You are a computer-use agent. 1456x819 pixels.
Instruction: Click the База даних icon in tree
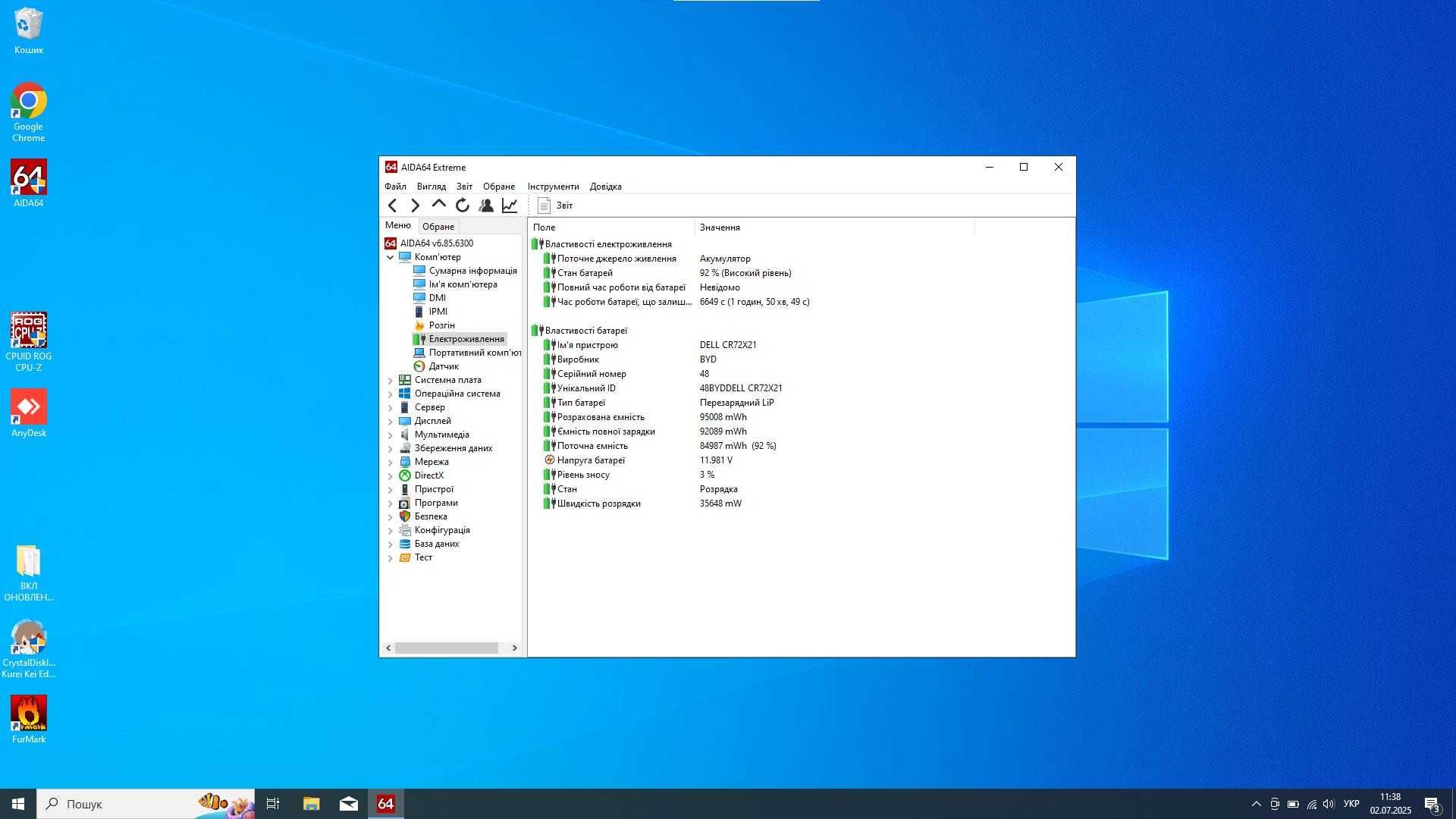(405, 544)
